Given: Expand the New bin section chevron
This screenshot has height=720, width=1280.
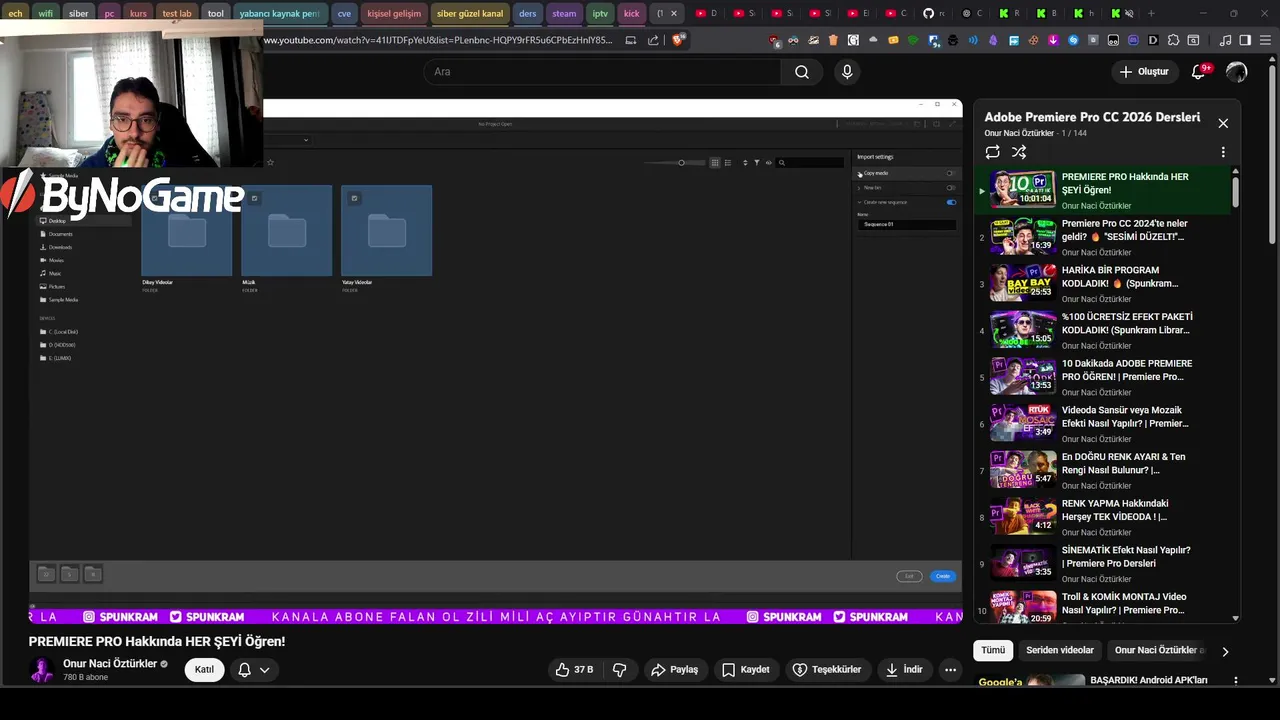Looking at the screenshot, I should point(859,188).
